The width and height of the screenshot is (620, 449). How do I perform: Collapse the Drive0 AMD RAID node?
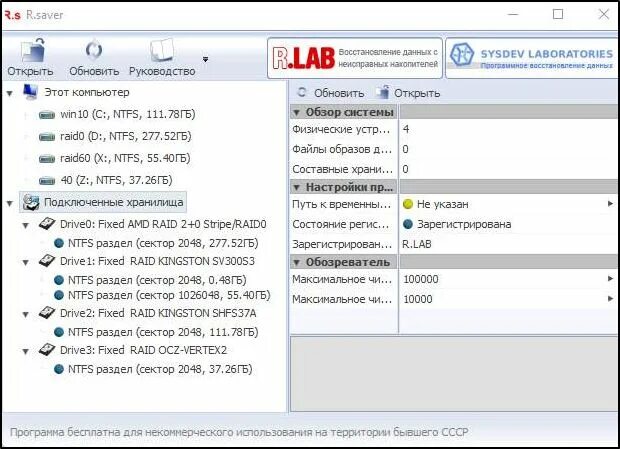point(26,225)
